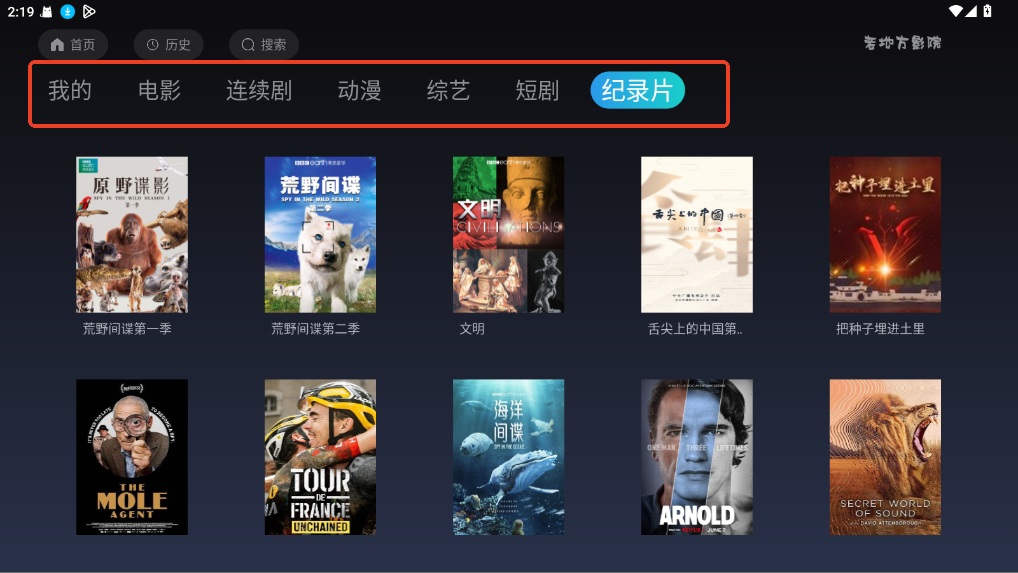Viewport: 1018px width, 573px height.
Task: Tap the home icon in 首页 button
Action: 57,44
